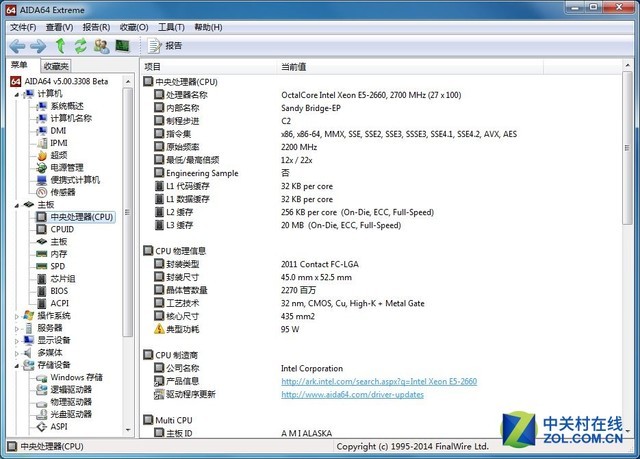The height and width of the screenshot is (459, 640).
Task: Select 系统概述 in the tree
Action: coord(67,106)
